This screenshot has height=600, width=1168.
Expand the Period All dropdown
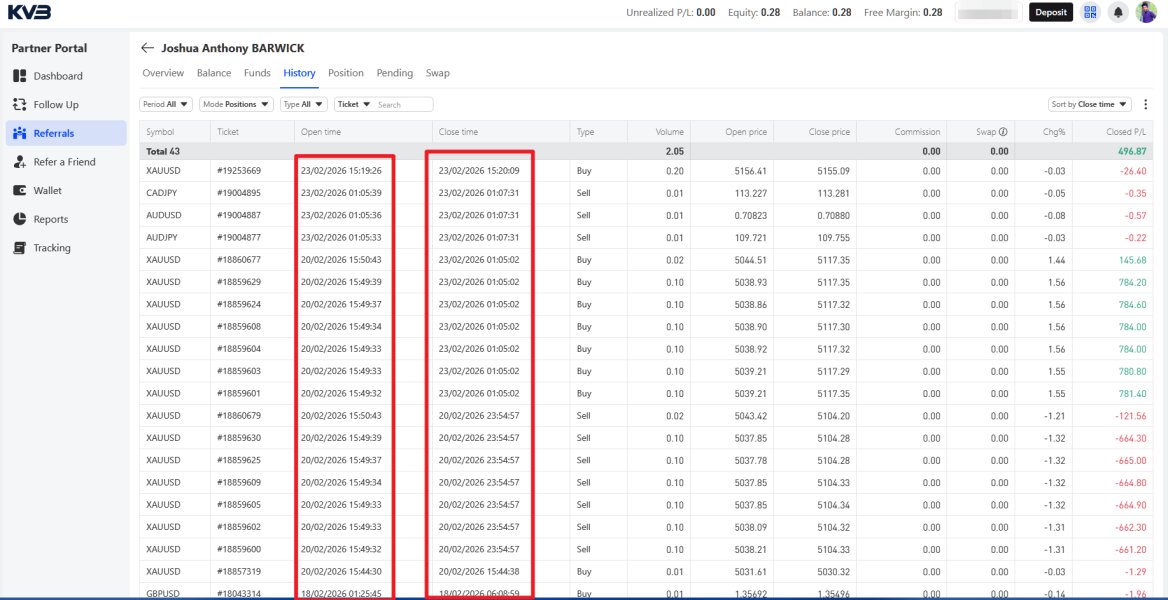(x=166, y=104)
